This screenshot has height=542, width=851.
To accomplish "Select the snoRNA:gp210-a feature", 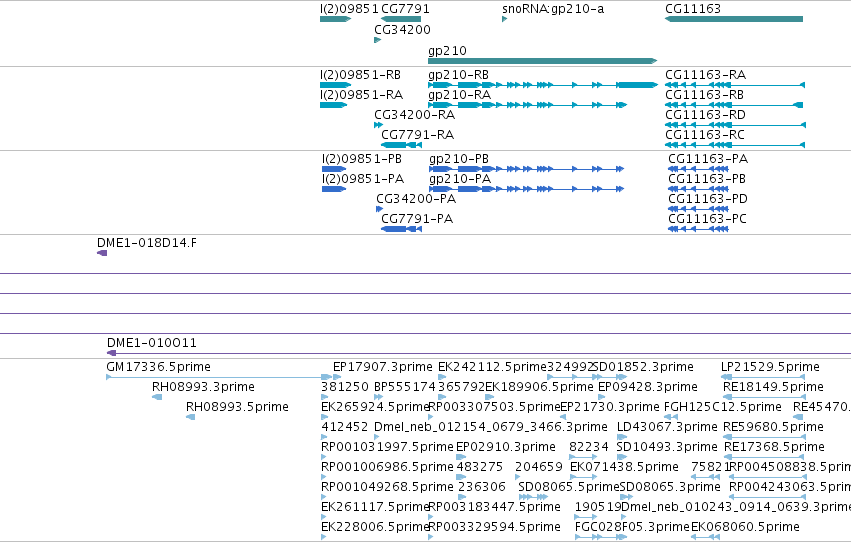I will (x=505, y=19).
